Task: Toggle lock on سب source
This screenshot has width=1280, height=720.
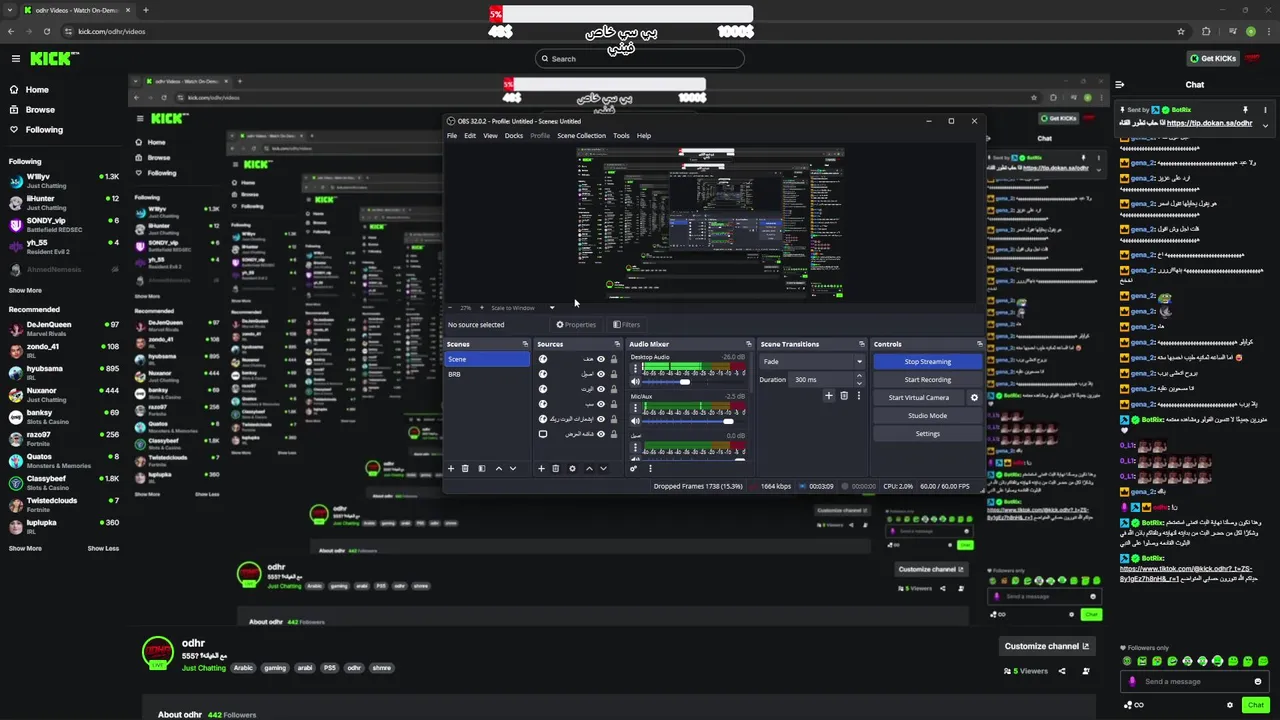Action: [614, 404]
